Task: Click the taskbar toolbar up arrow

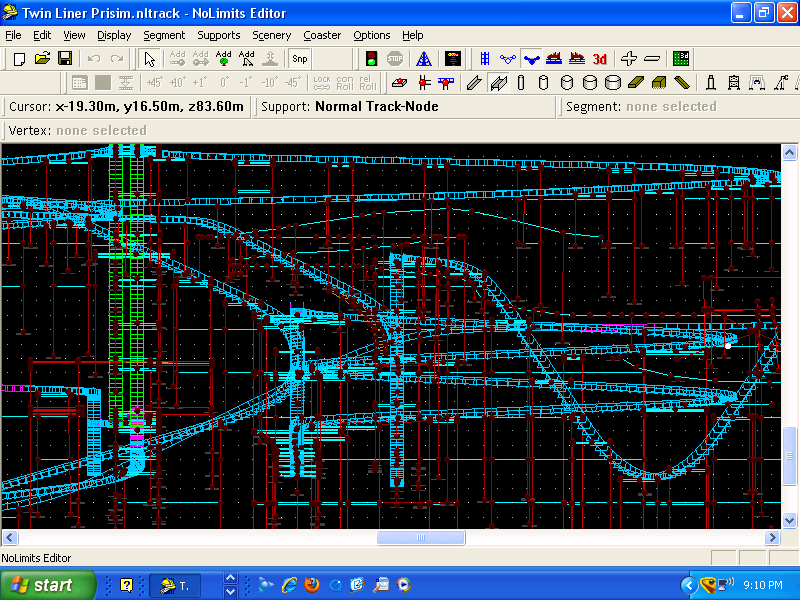Action: [x=231, y=578]
